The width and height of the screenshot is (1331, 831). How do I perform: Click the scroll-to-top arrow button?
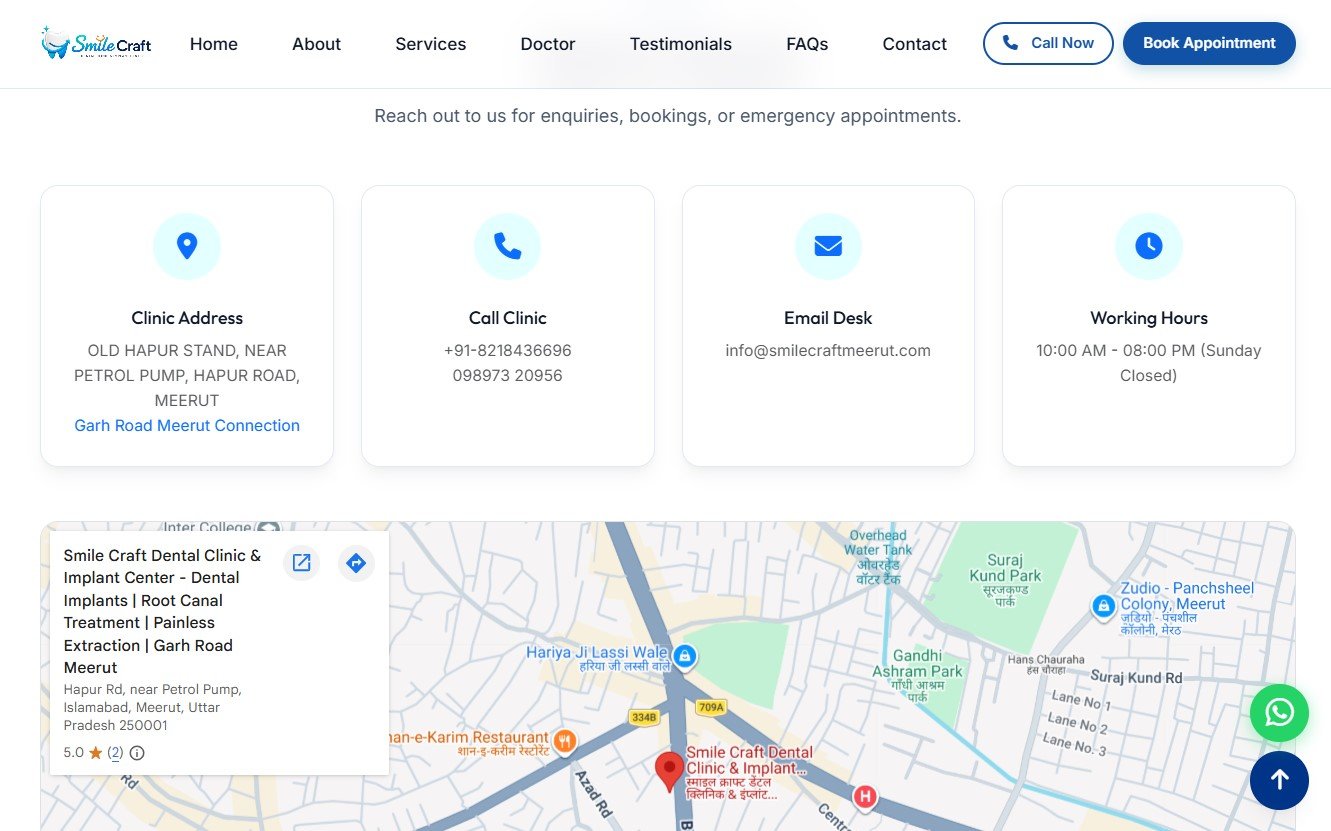[1279, 780]
